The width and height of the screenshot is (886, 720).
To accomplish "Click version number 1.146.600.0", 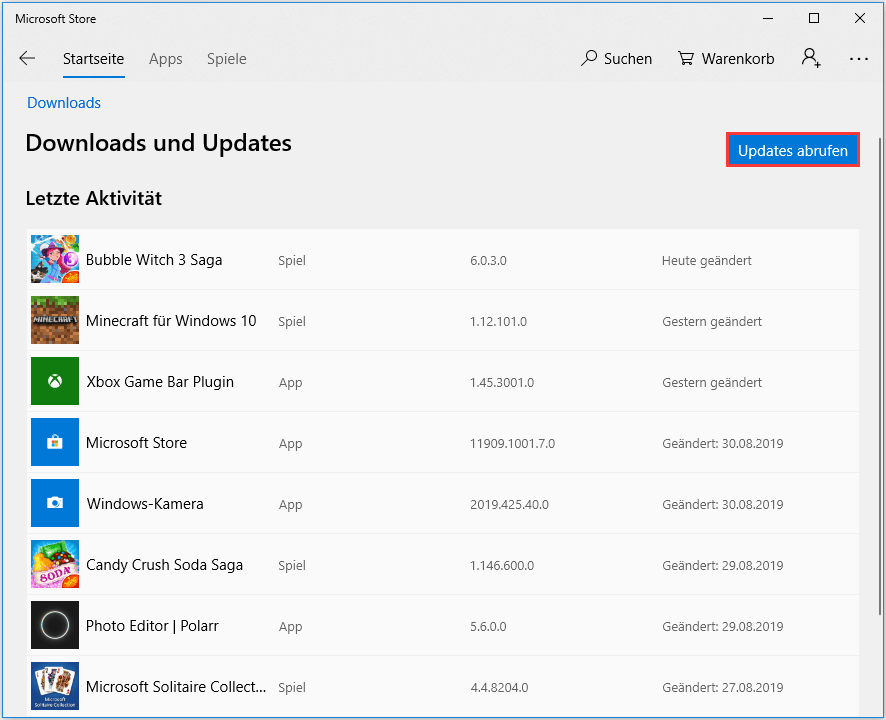I will coord(502,566).
